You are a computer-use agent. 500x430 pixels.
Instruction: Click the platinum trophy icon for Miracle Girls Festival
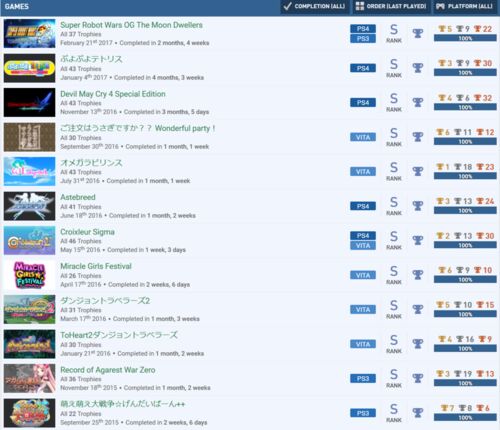pos(418,275)
